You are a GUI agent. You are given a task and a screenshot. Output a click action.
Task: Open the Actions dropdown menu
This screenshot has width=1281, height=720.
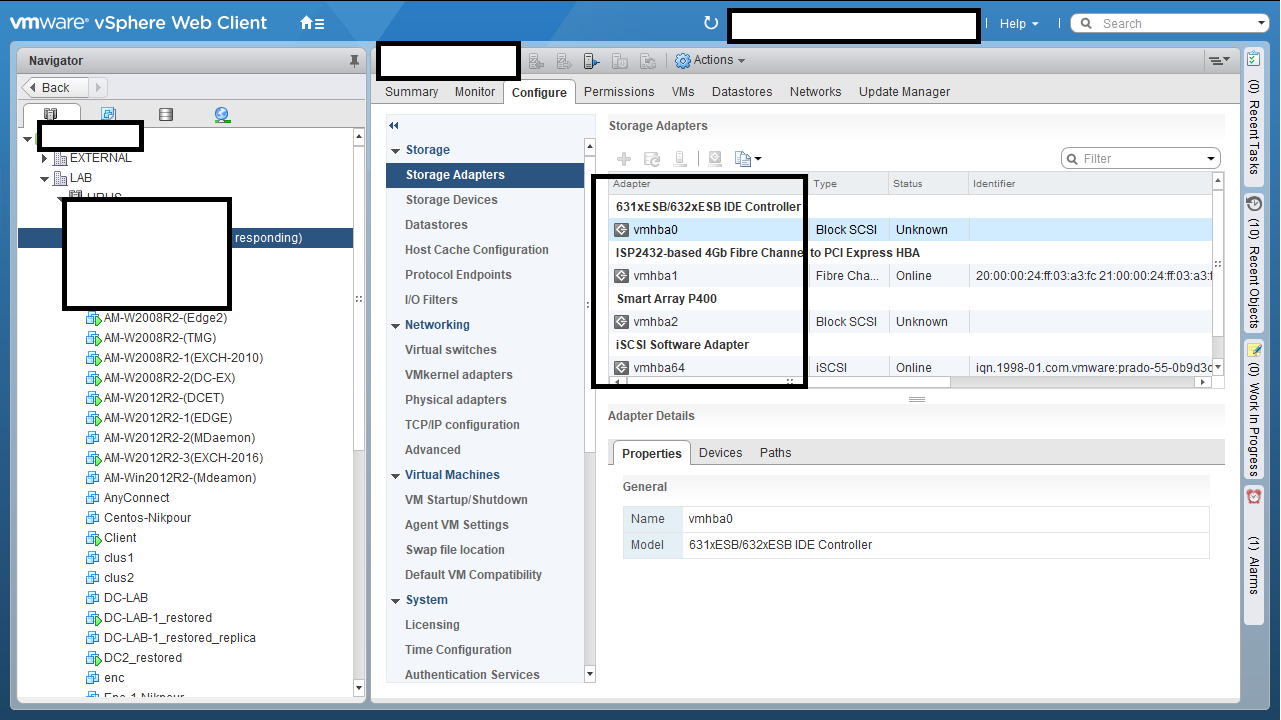pos(710,61)
